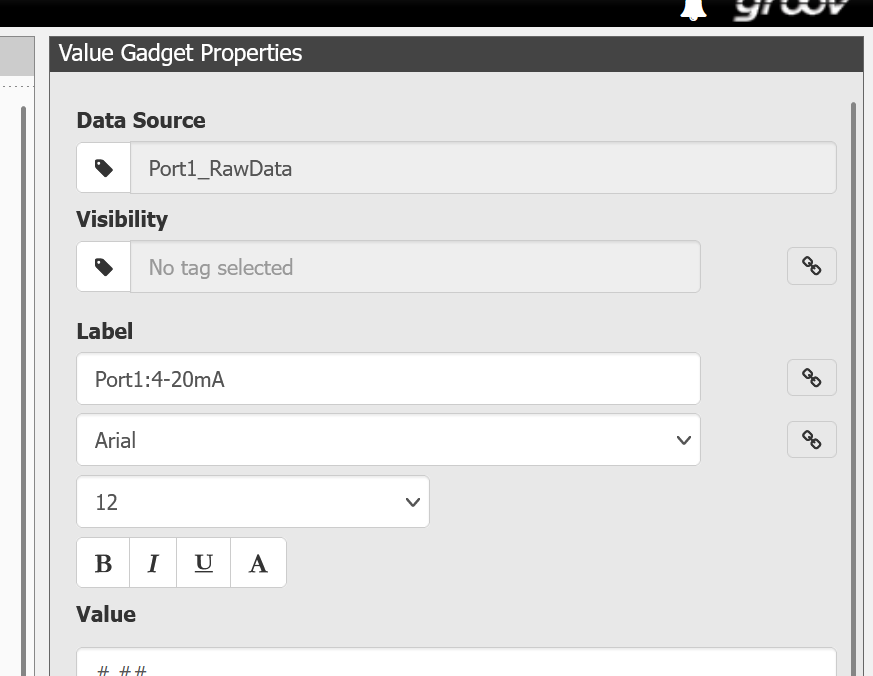Open the label text color picker
873x676 pixels.
[258, 563]
